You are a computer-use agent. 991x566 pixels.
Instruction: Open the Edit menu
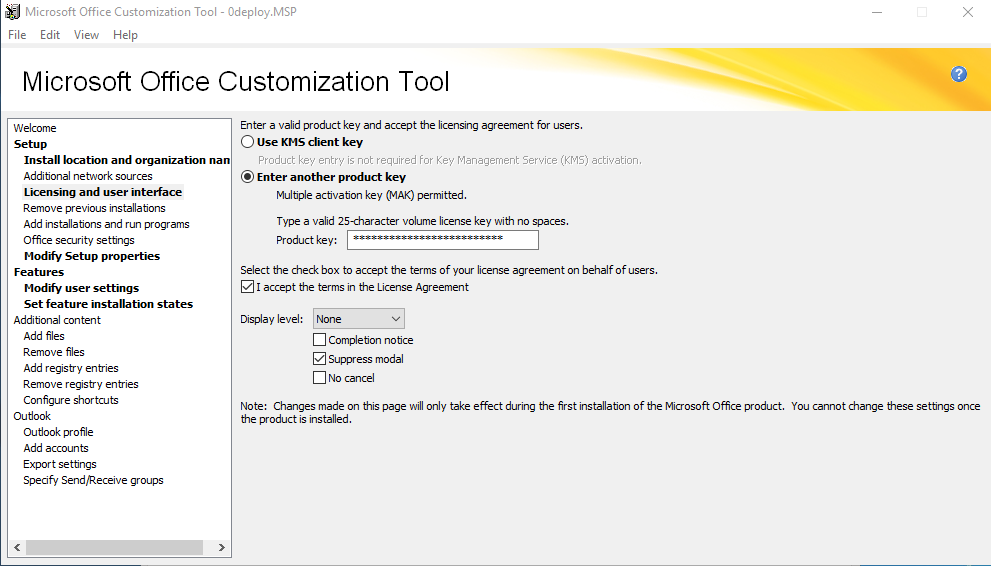coord(50,35)
